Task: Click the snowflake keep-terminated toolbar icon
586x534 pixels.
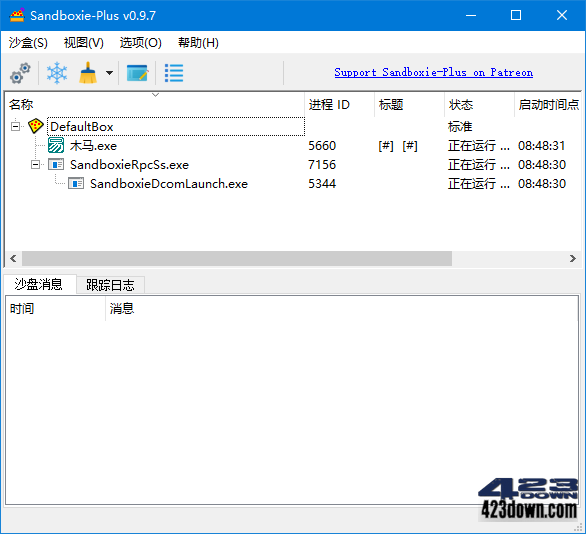Action: point(57,73)
